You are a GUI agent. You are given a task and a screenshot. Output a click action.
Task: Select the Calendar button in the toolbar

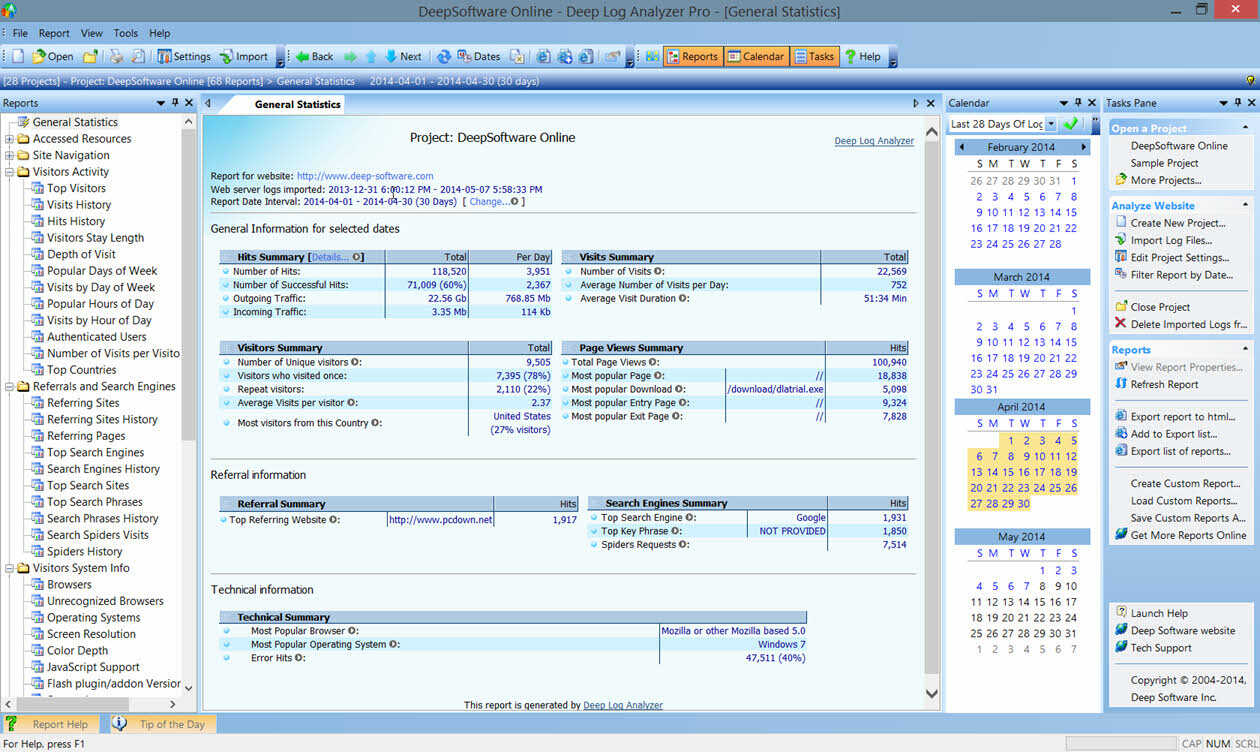click(756, 56)
